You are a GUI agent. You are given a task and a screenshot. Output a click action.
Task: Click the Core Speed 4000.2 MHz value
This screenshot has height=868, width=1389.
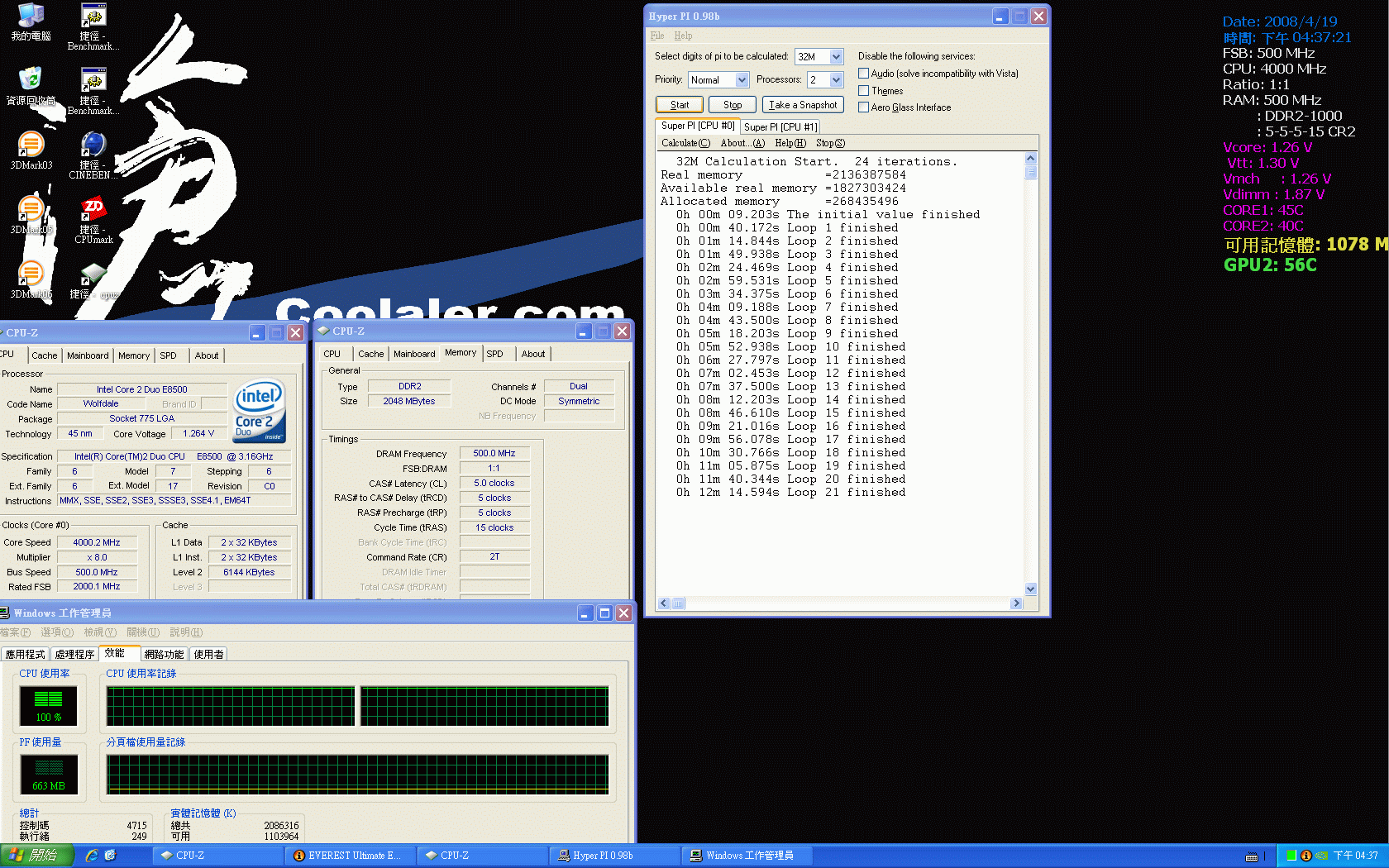pos(97,542)
